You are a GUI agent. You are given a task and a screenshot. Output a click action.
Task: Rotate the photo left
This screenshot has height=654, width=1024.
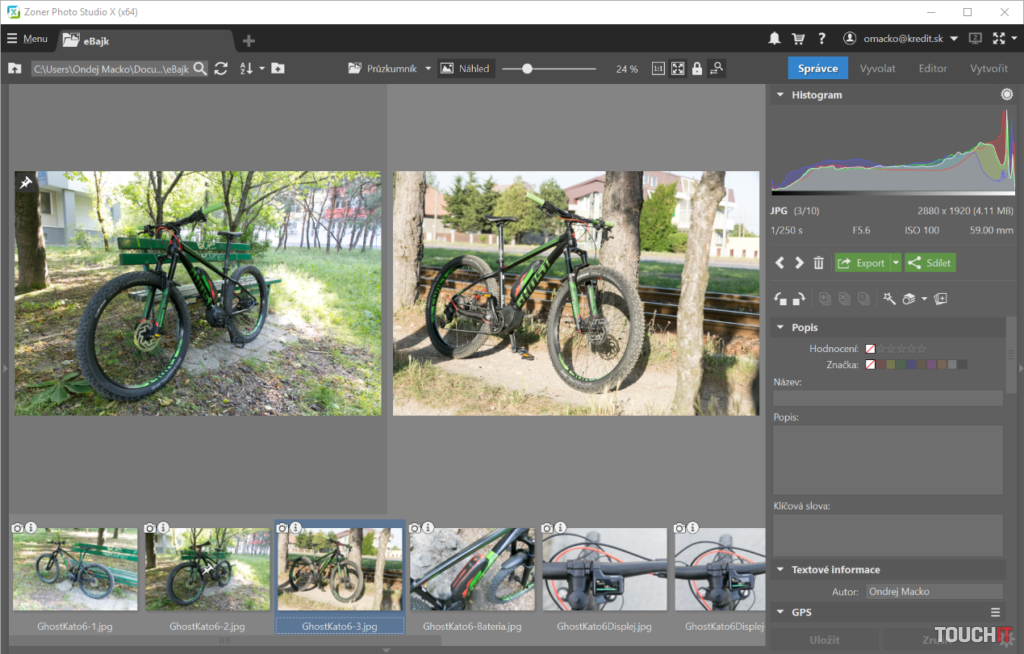(x=781, y=299)
